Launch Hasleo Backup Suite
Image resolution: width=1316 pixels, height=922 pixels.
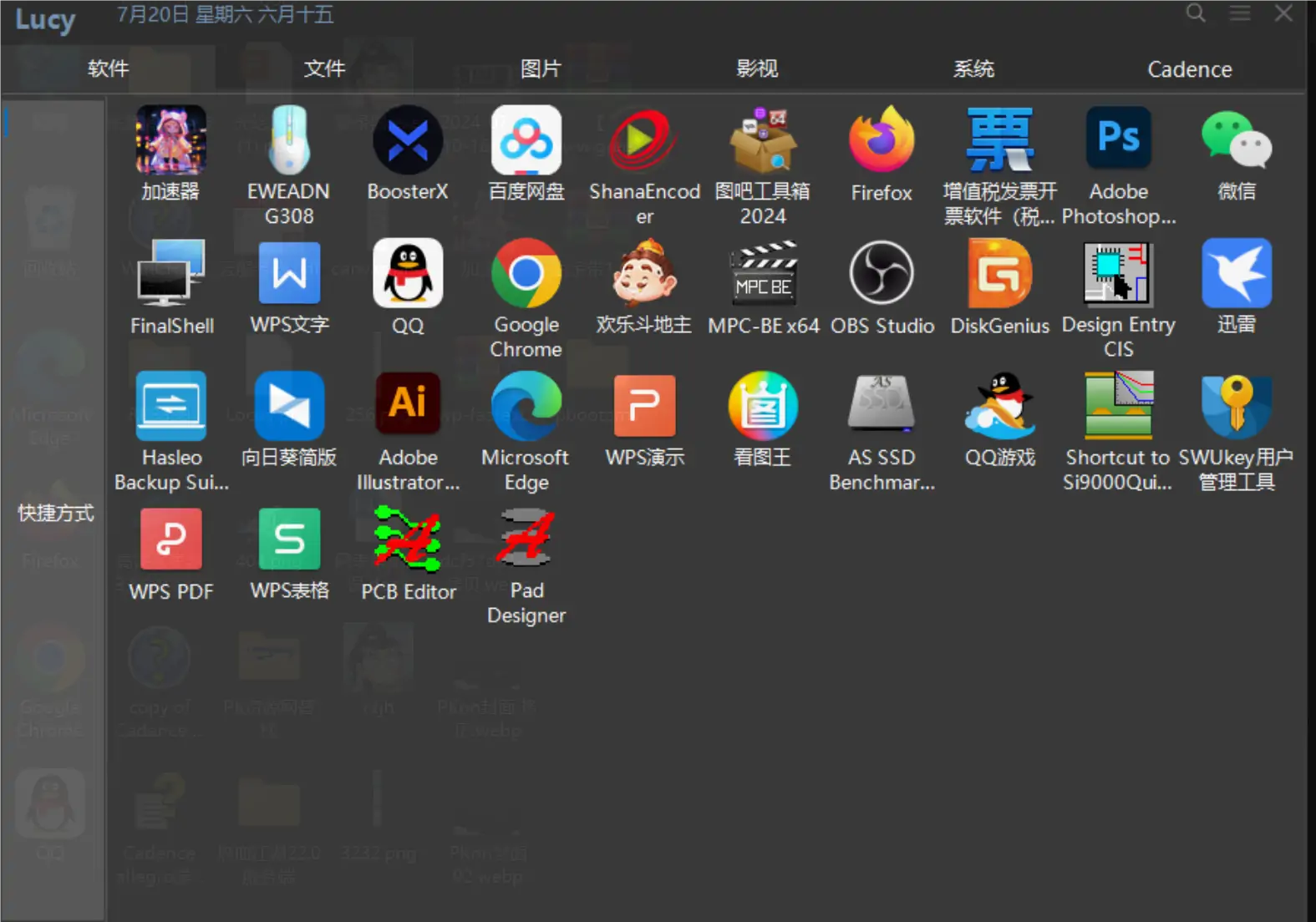pos(171,406)
